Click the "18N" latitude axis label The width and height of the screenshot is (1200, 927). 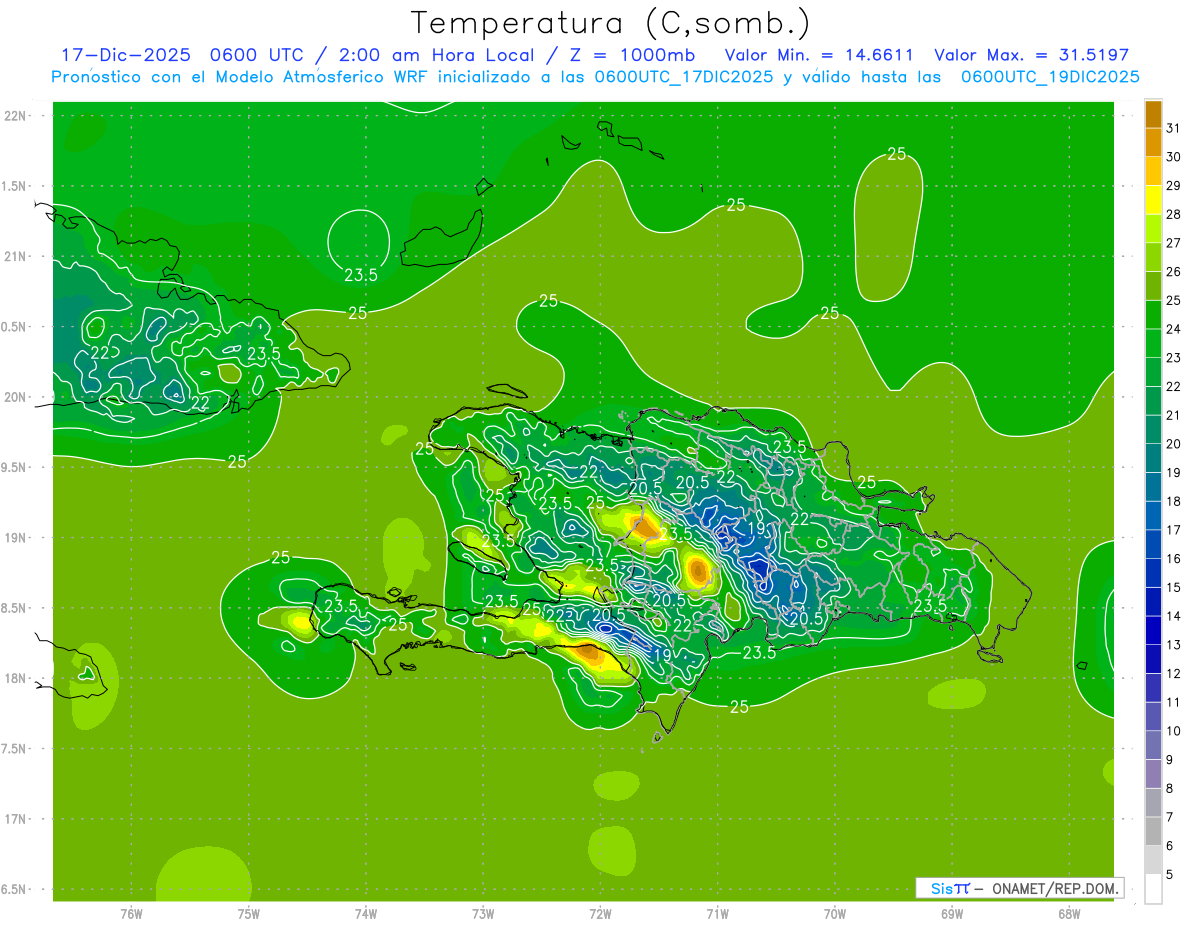[16, 678]
